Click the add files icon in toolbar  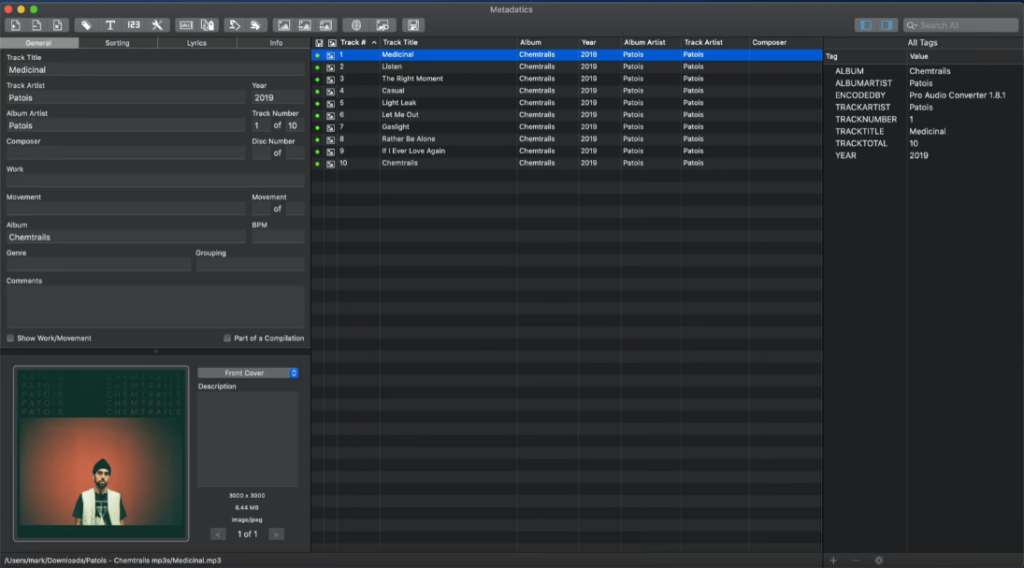point(16,25)
